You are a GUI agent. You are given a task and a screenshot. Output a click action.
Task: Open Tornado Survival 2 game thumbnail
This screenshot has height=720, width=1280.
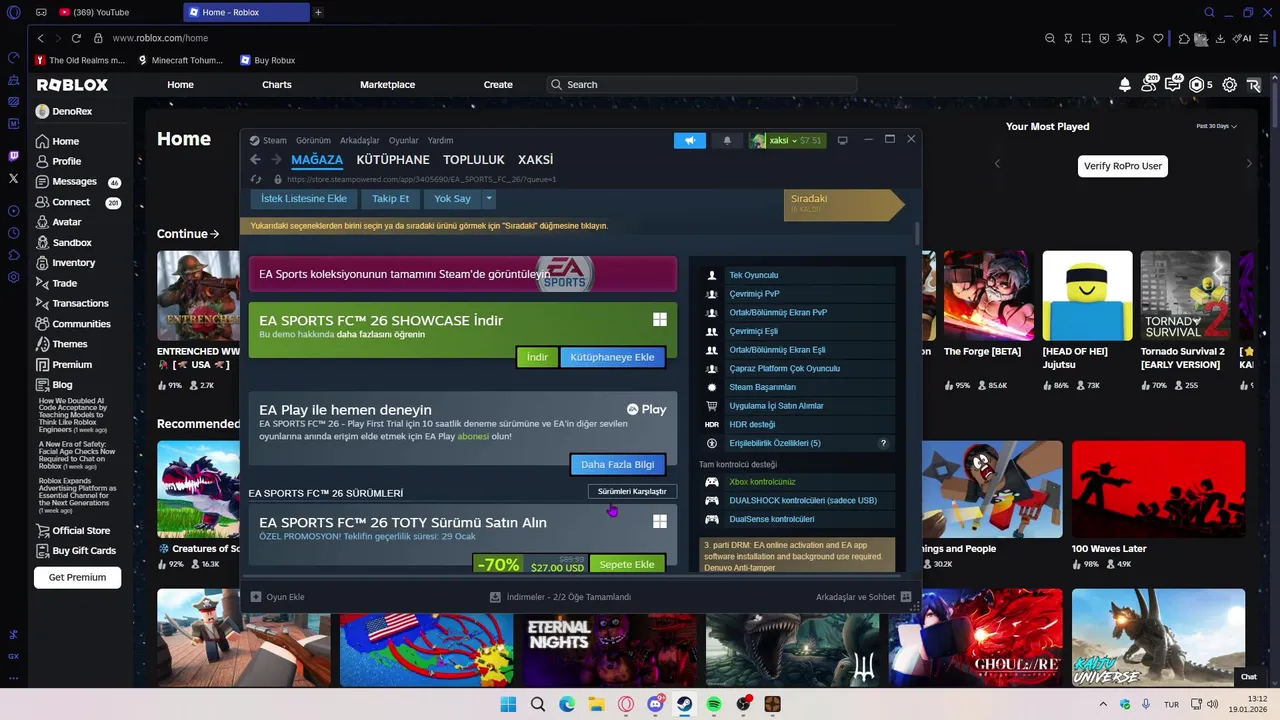pyautogui.click(x=1185, y=295)
